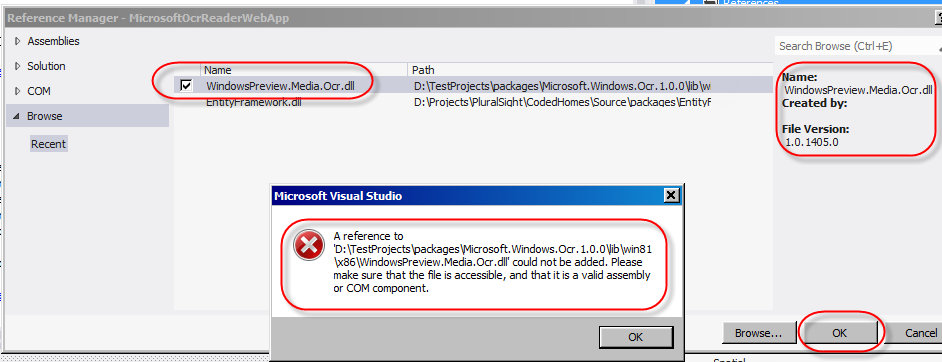This screenshot has width=942, height=362.
Task: Expand the COM section
Action: [17, 91]
